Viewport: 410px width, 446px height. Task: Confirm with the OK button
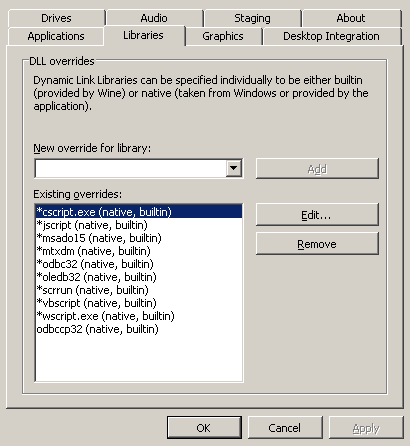pyautogui.click(x=204, y=428)
